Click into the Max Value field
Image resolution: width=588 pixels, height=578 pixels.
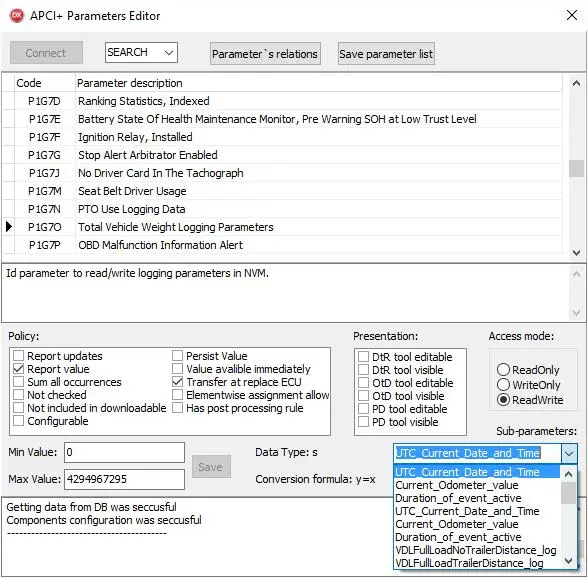[124, 479]
